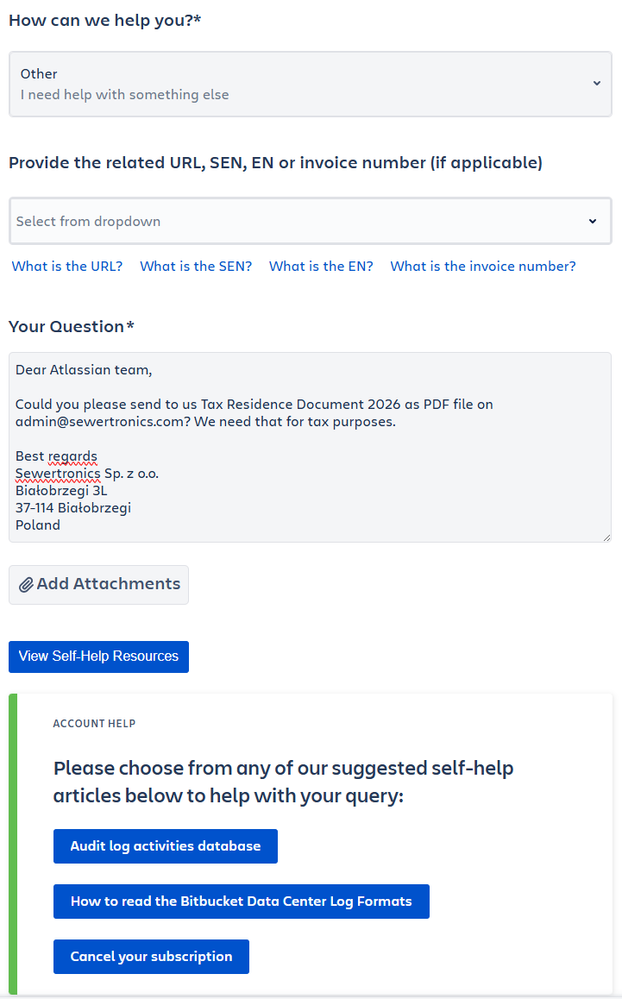Click the "View Self-Help Resources" button
Viewport: 622px width, 999px height.
pyautogui.click(x=99, y=656)
